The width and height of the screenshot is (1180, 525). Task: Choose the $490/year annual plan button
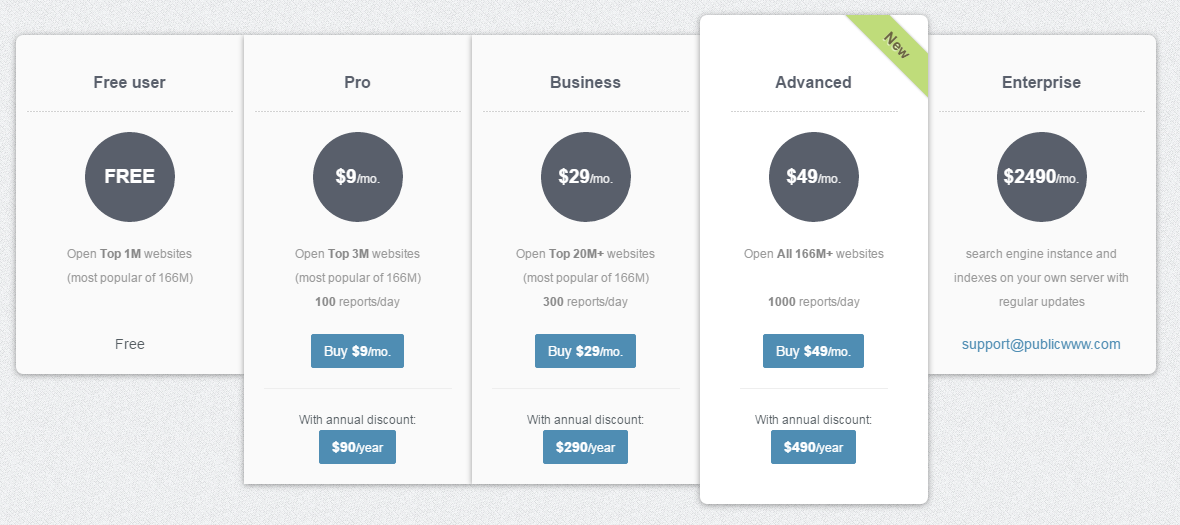click(x=814, y=447)
